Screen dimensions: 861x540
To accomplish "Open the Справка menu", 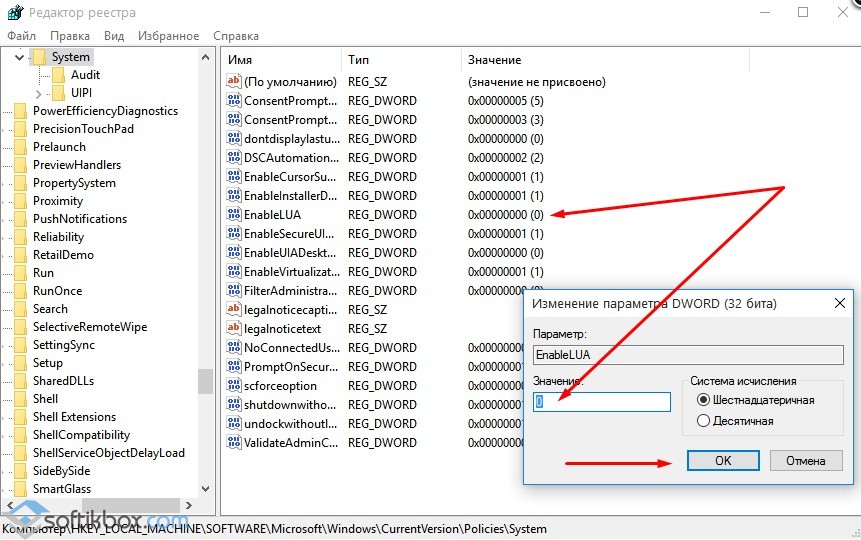I will [x=236, y=36].
